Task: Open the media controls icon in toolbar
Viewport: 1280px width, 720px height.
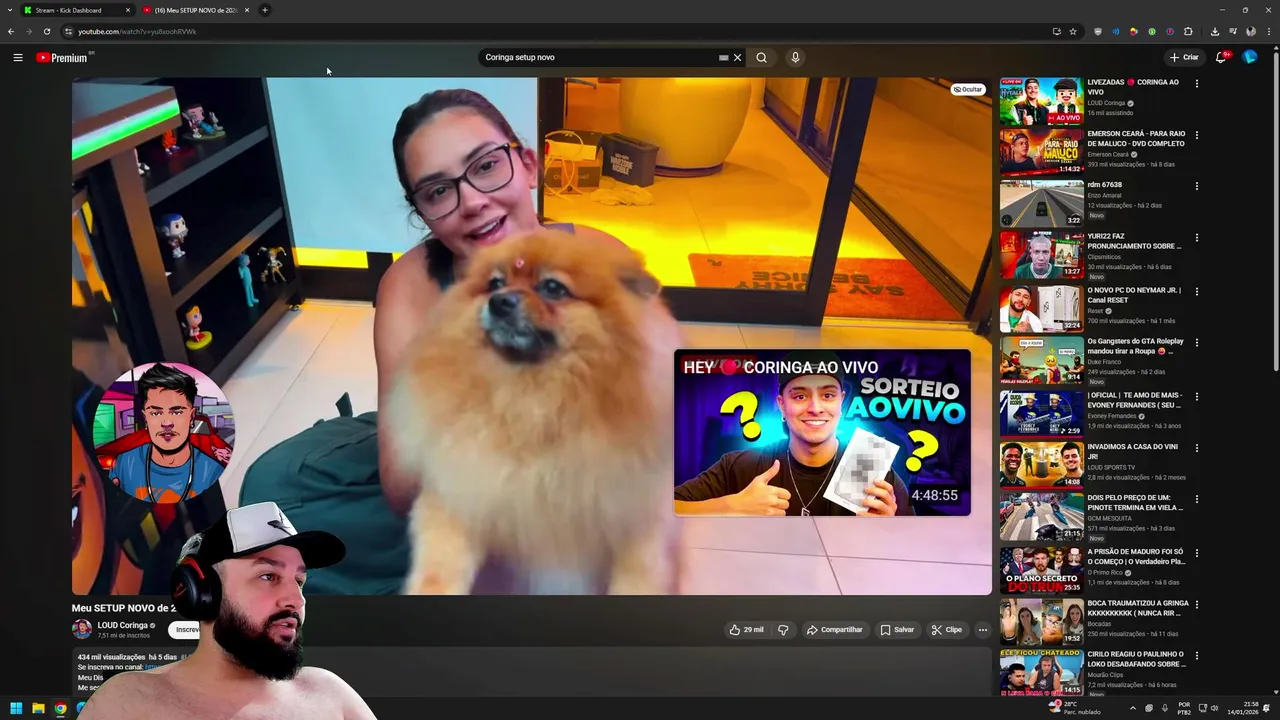Action: (x=1233, y=31)
